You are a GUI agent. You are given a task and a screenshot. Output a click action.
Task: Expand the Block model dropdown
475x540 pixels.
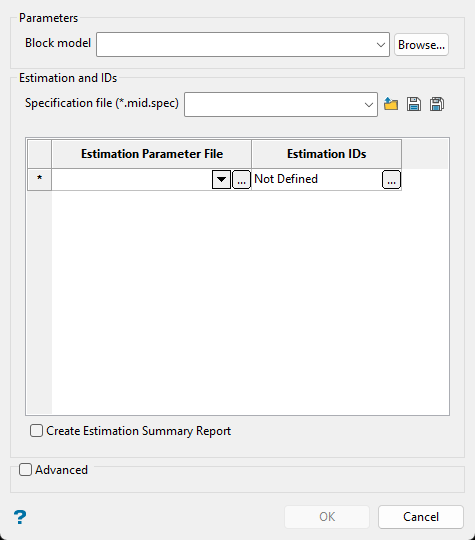(x=381, y=45)
